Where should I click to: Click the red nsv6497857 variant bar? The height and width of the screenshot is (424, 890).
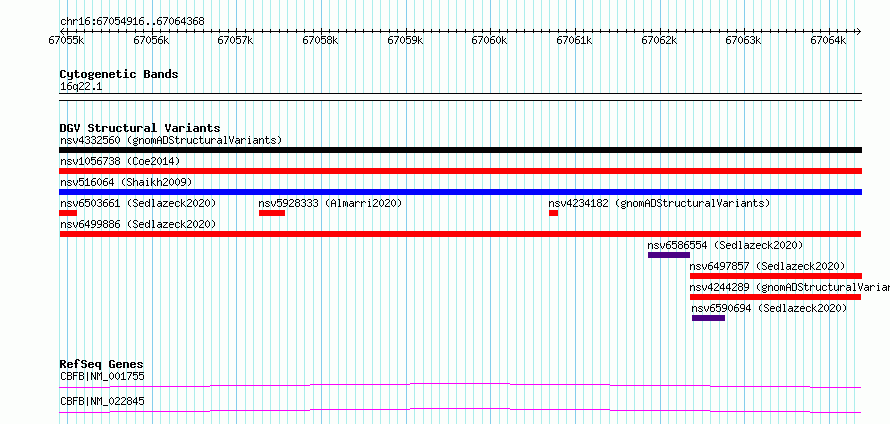tap(776, 276)
